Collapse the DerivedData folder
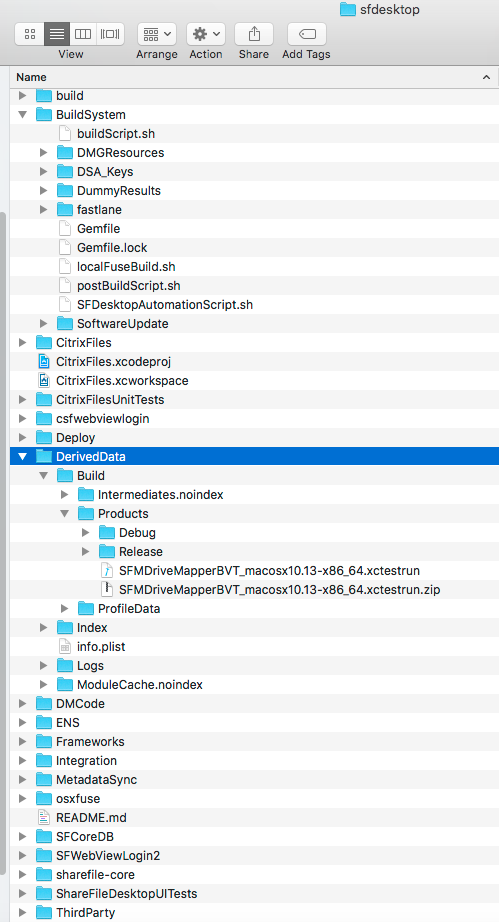499x922 pixels. [22, 456]
